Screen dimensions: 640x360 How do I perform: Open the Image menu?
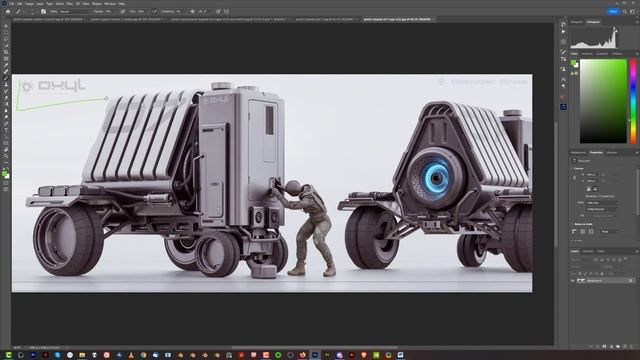pos(29,4)
